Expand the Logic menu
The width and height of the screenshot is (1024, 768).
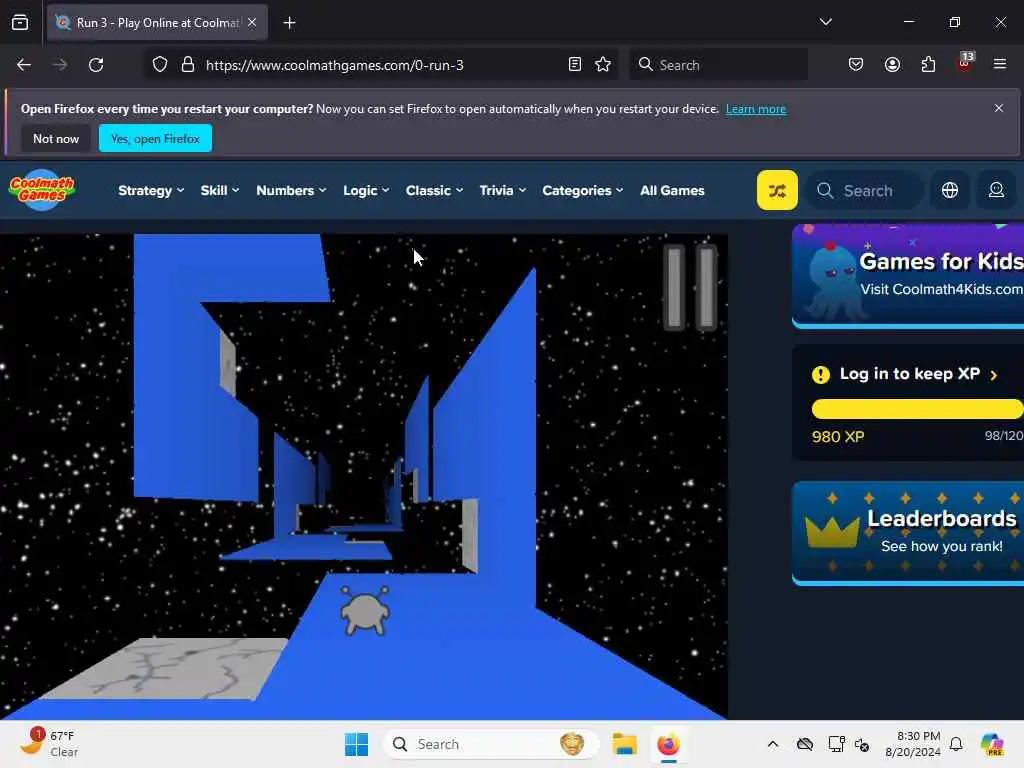pos(366,190)
